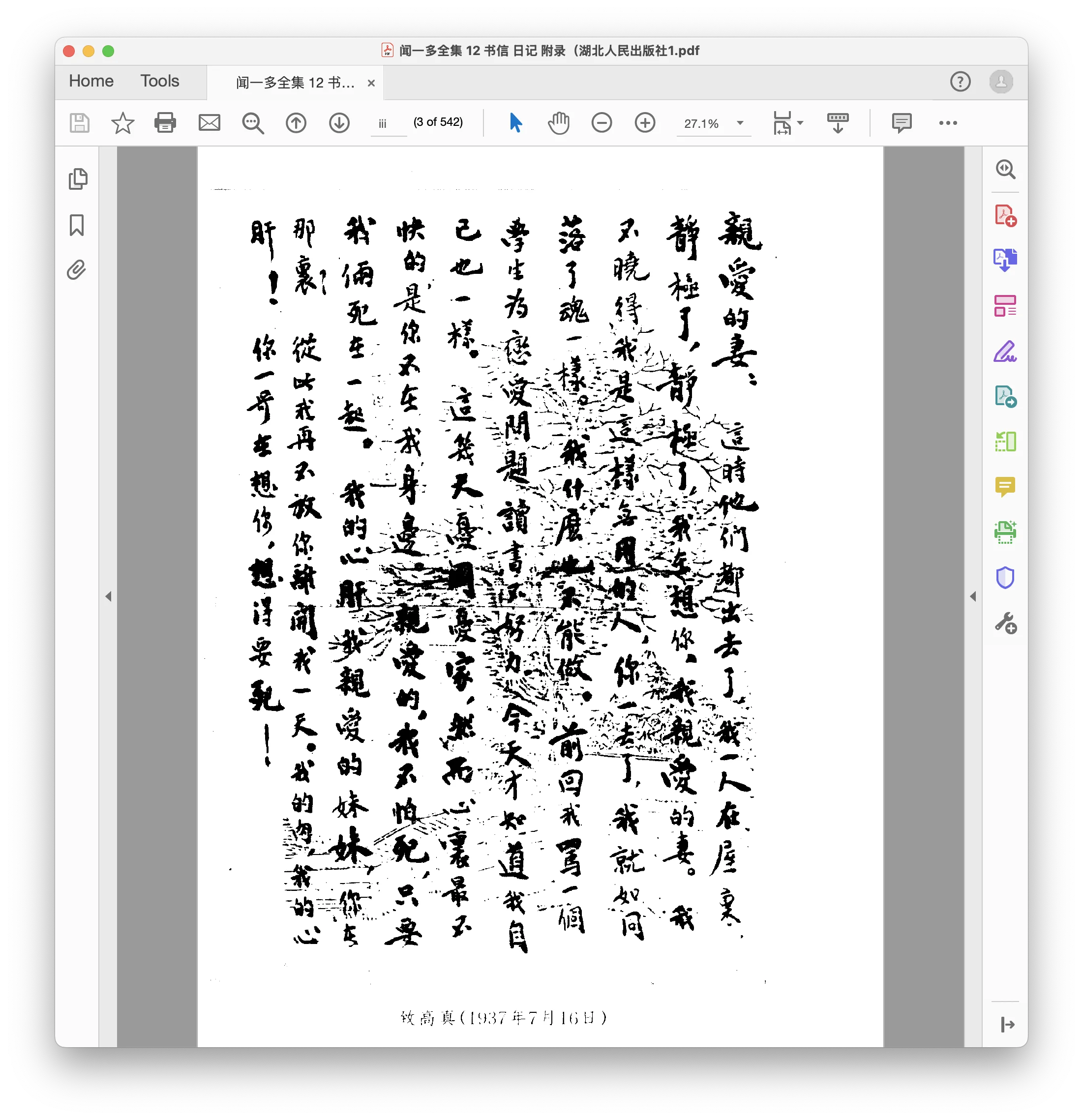Collapse the left navigation pane
Image resolution: width=1083 pixels, height=1120 pixels.
pos(109,595)
